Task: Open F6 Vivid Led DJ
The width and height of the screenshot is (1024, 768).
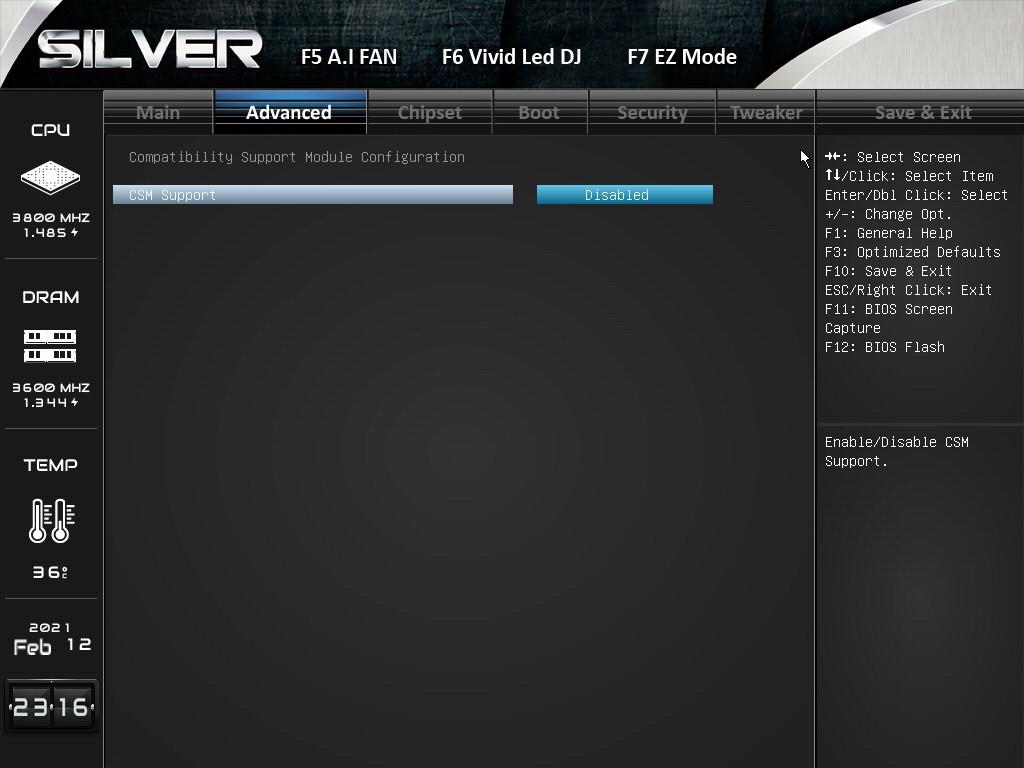Action: (x=511, y=57)
